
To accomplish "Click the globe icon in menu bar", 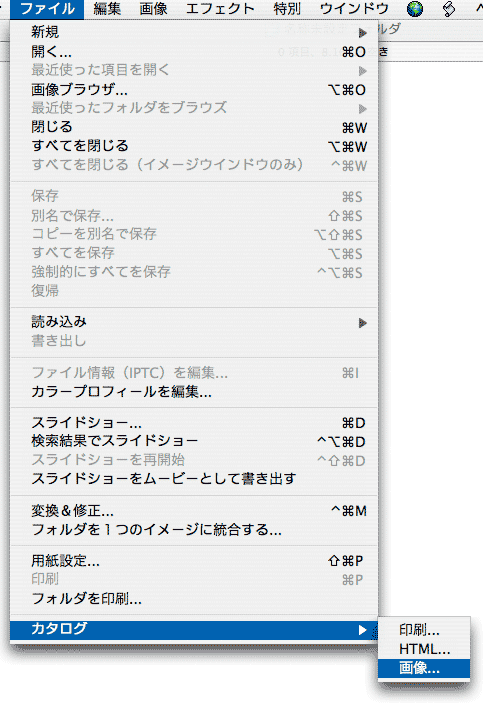I will [x=415, y=9].
